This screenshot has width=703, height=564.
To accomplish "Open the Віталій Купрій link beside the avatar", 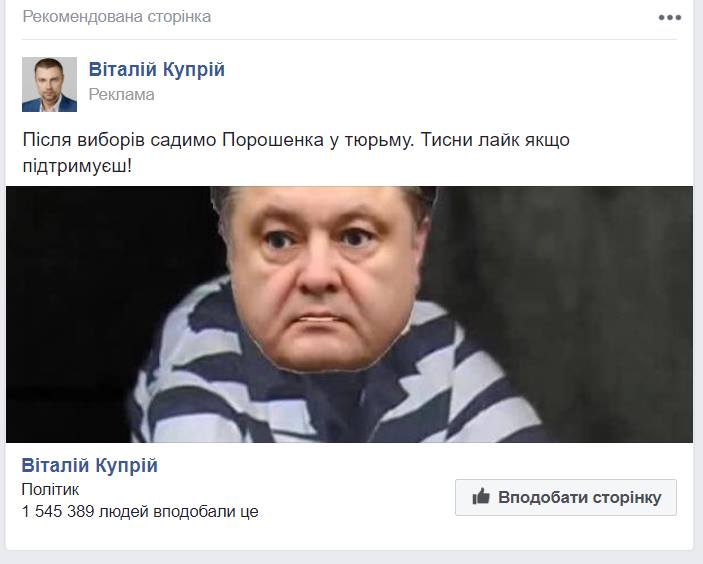I will [156, 69].
